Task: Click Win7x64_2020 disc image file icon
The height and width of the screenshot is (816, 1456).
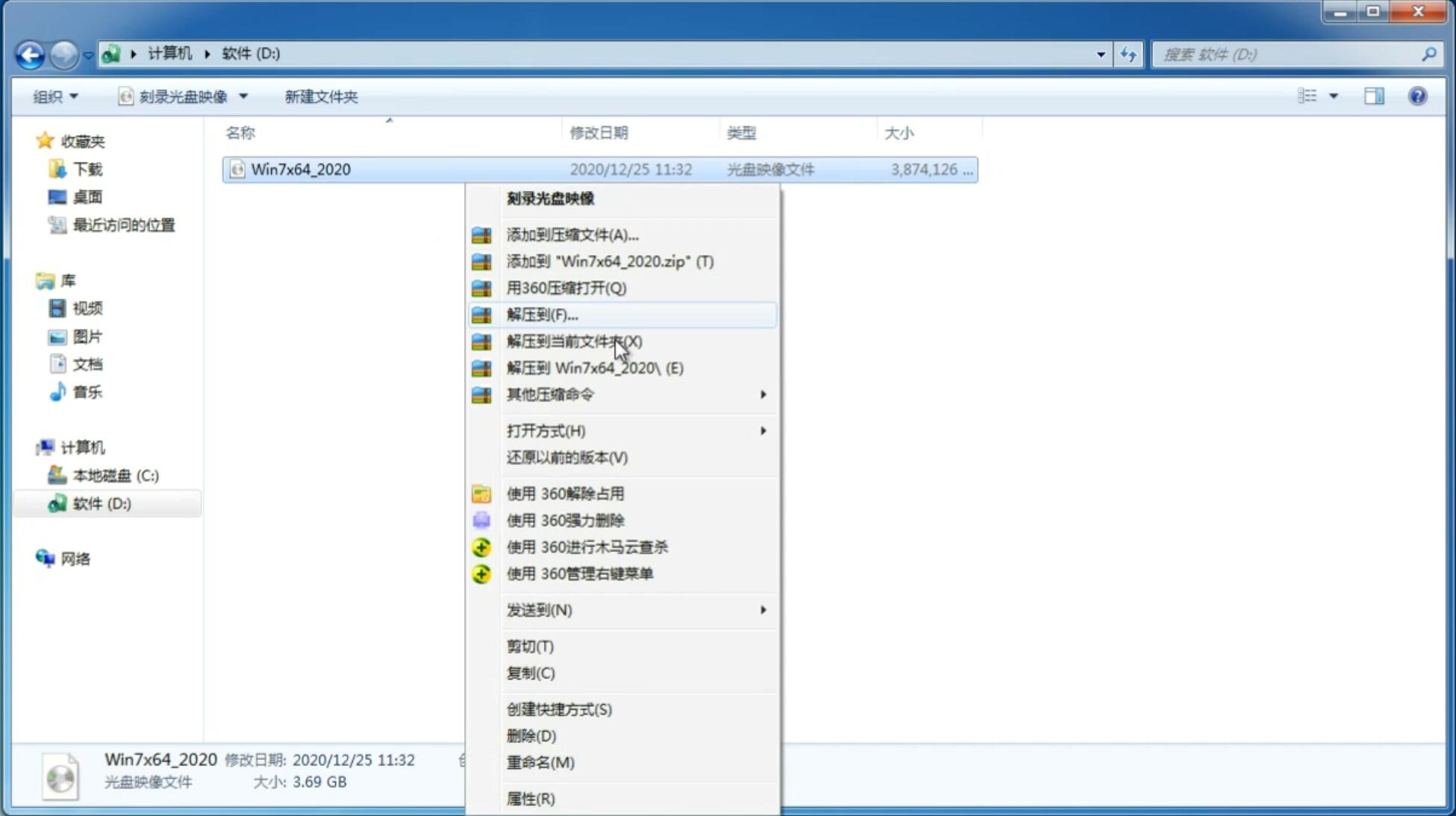Action: 238,169
